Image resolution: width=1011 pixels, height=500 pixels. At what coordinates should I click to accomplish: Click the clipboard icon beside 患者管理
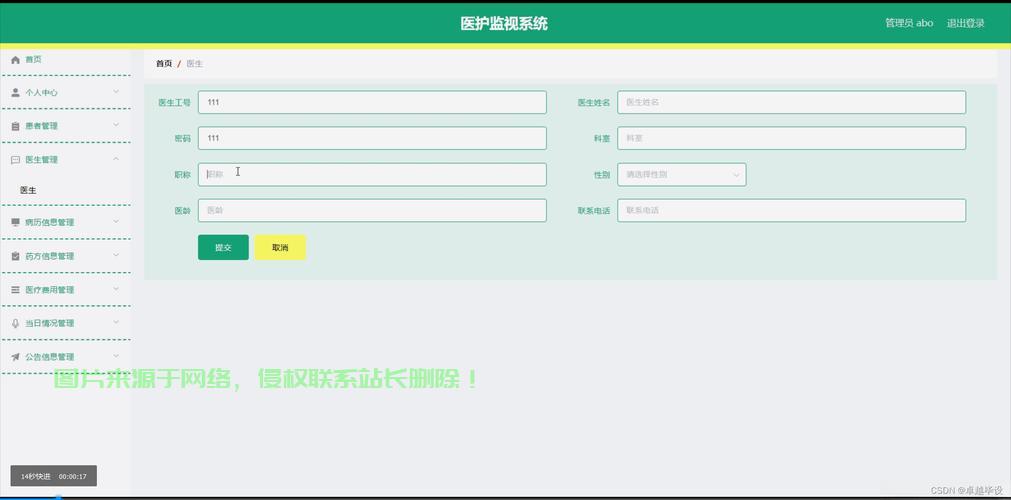tap(15, 126)
